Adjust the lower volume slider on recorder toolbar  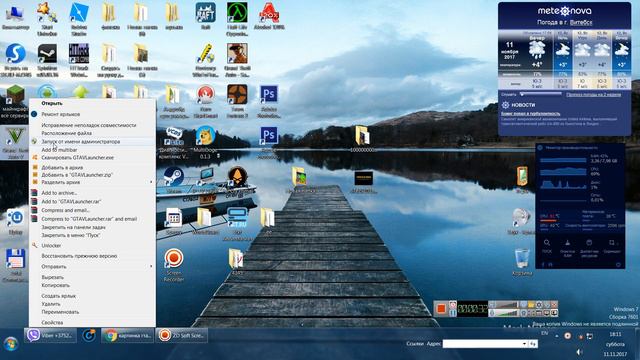(507, 313)
